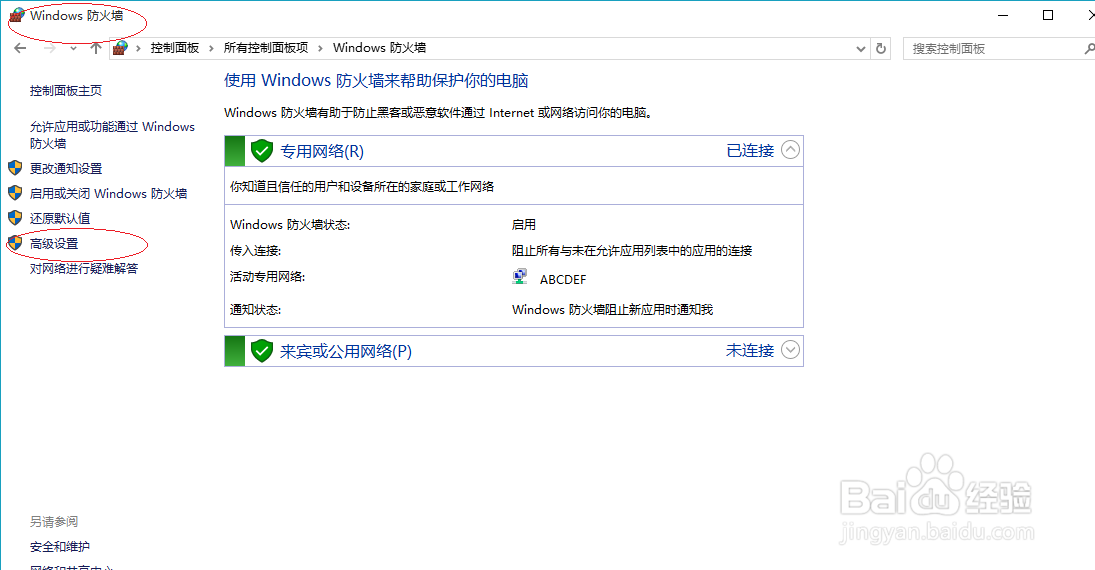
Task: Open 允许应用或功能通过 Windows 防火墙
Action: [112, 135]
